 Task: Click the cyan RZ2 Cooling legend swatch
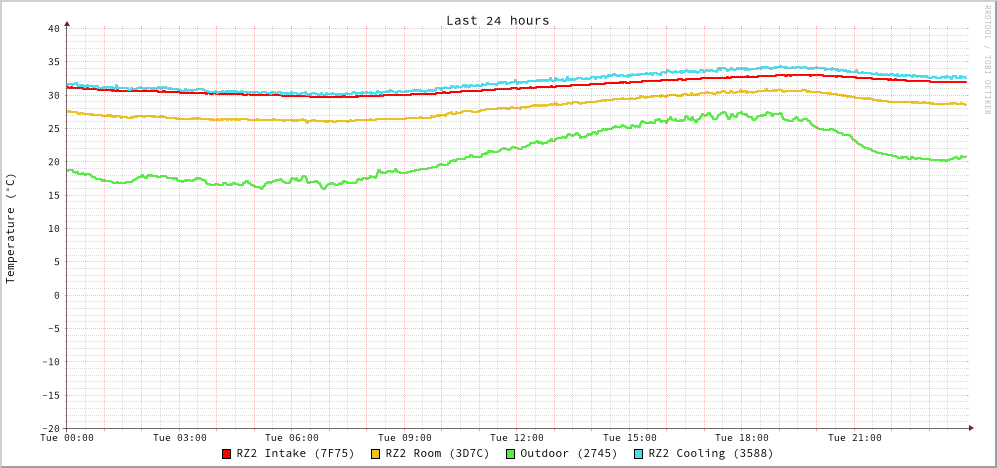click(x=639, y=454)
